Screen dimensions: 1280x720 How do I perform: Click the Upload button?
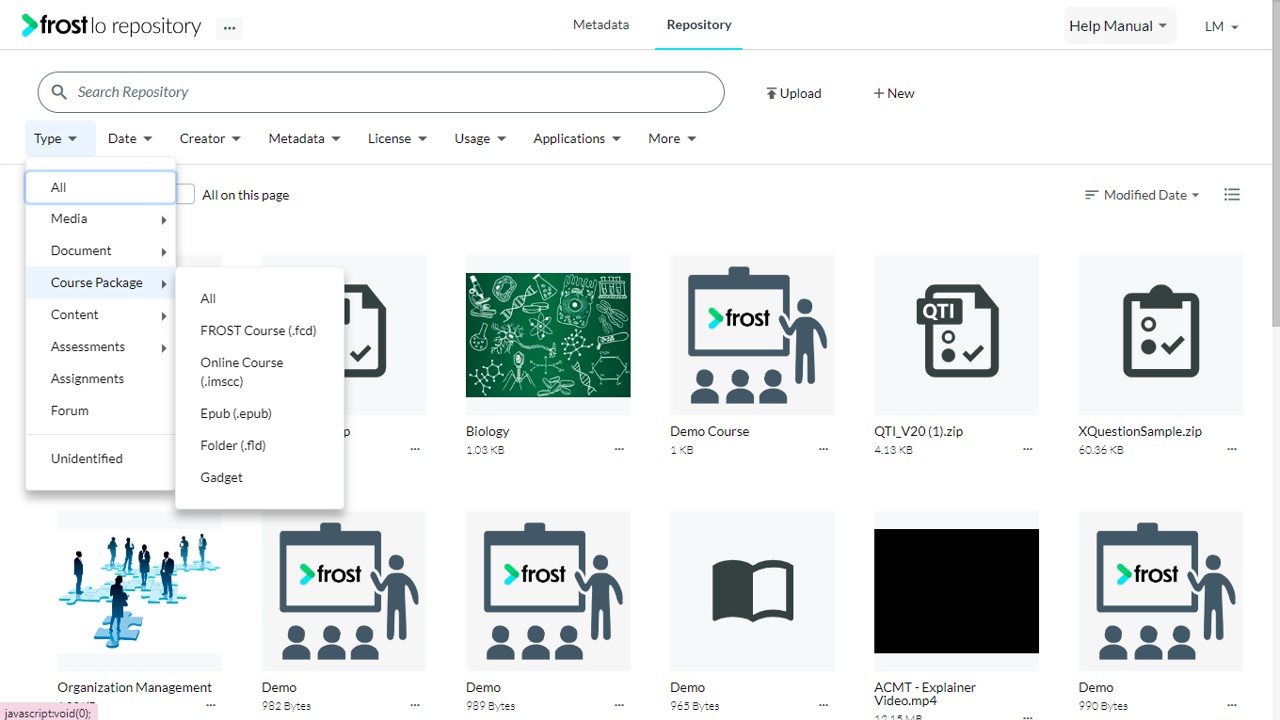click(793, 93)
